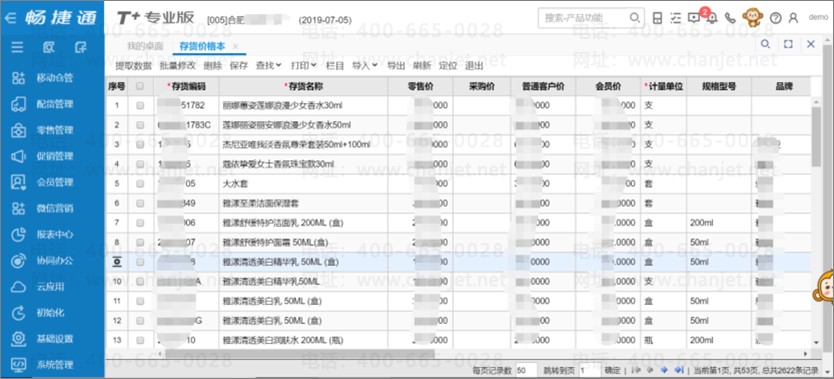Click the 配货管理 truck icon
Viewport: 834px width, 379px height.
click(x=19, y=104)
